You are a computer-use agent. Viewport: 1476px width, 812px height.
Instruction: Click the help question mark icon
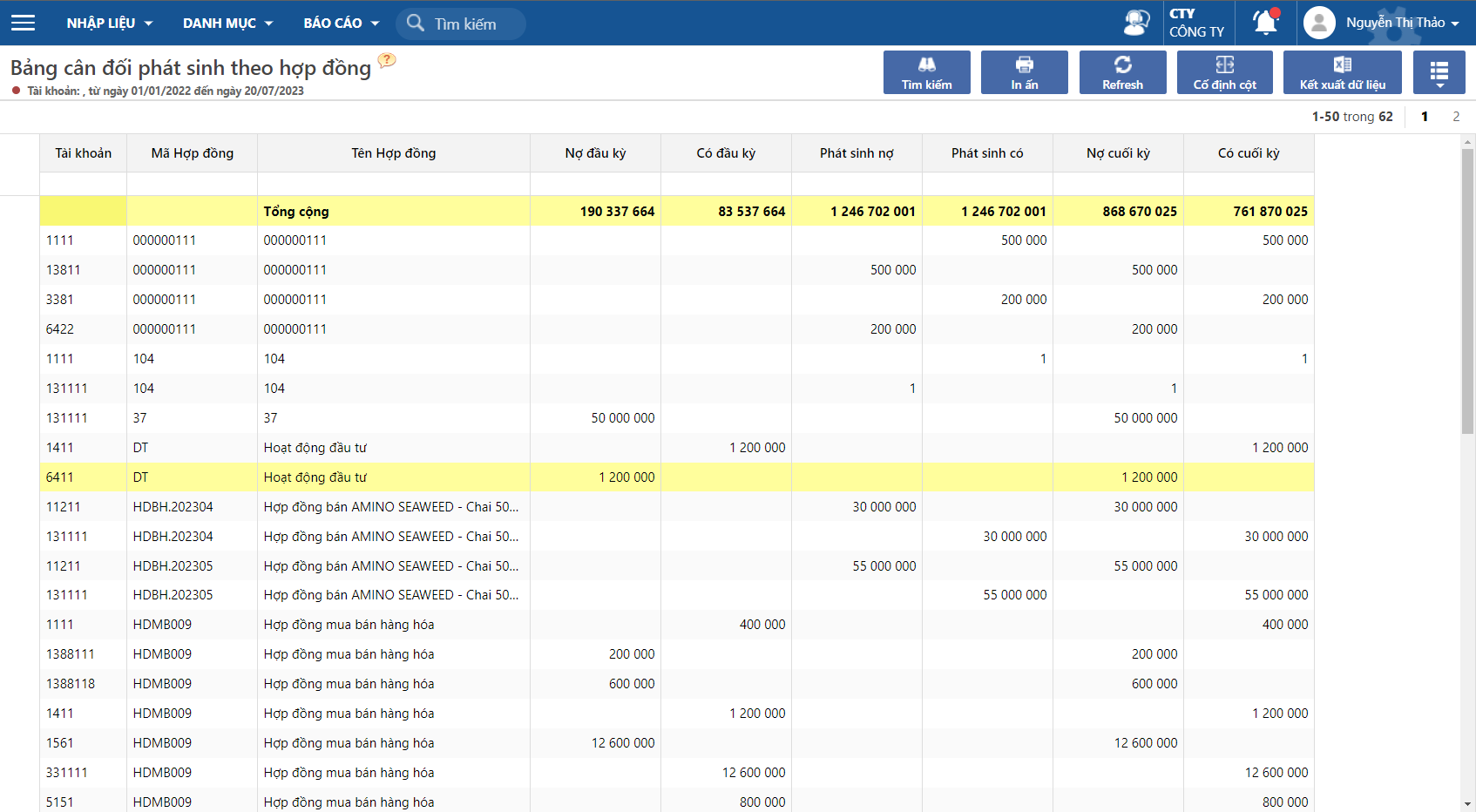tap(387, 61)
